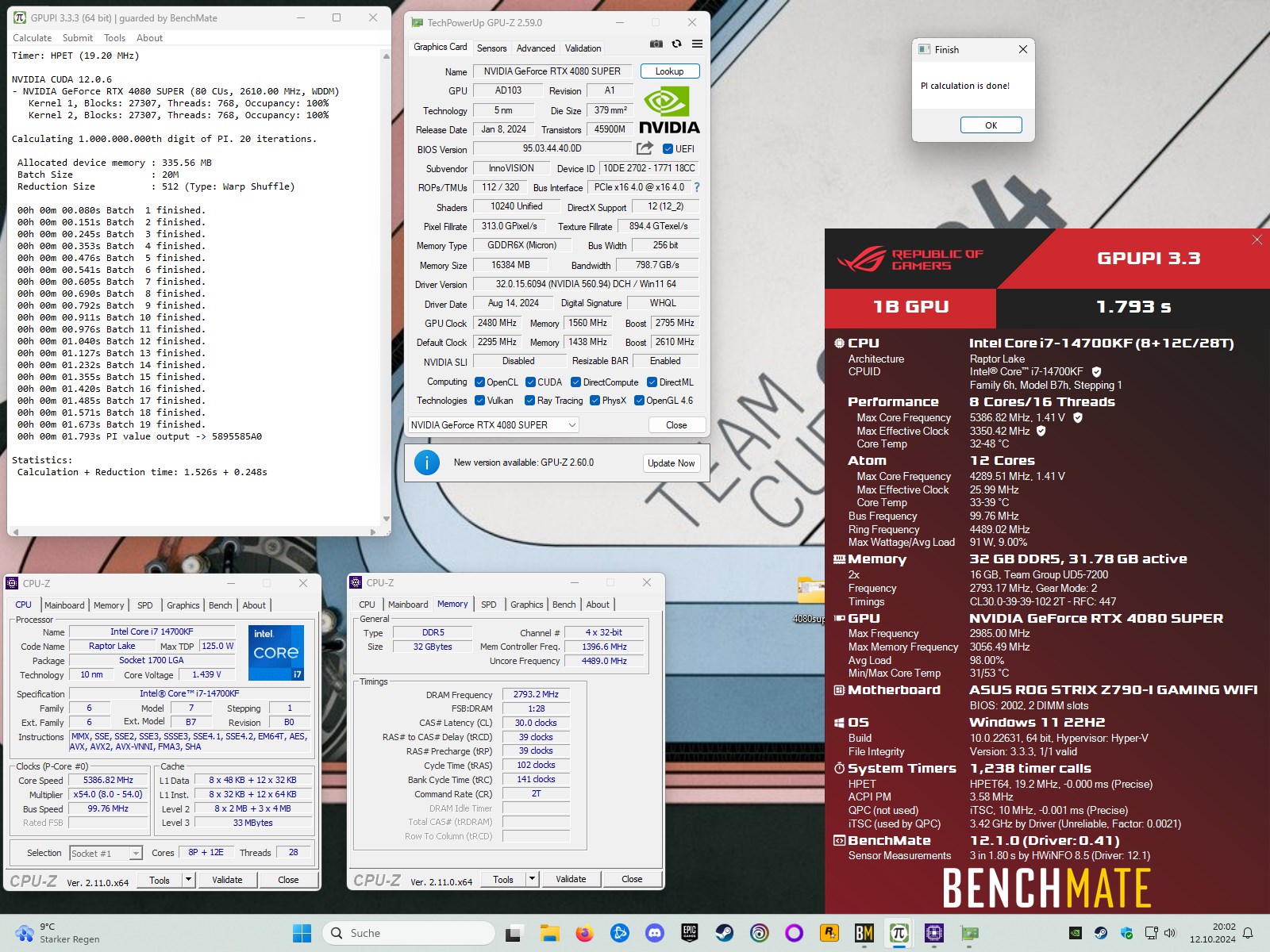1270x952 pixels.
Task: Click the Close button in GPU-Z
Action: [676, 425]
